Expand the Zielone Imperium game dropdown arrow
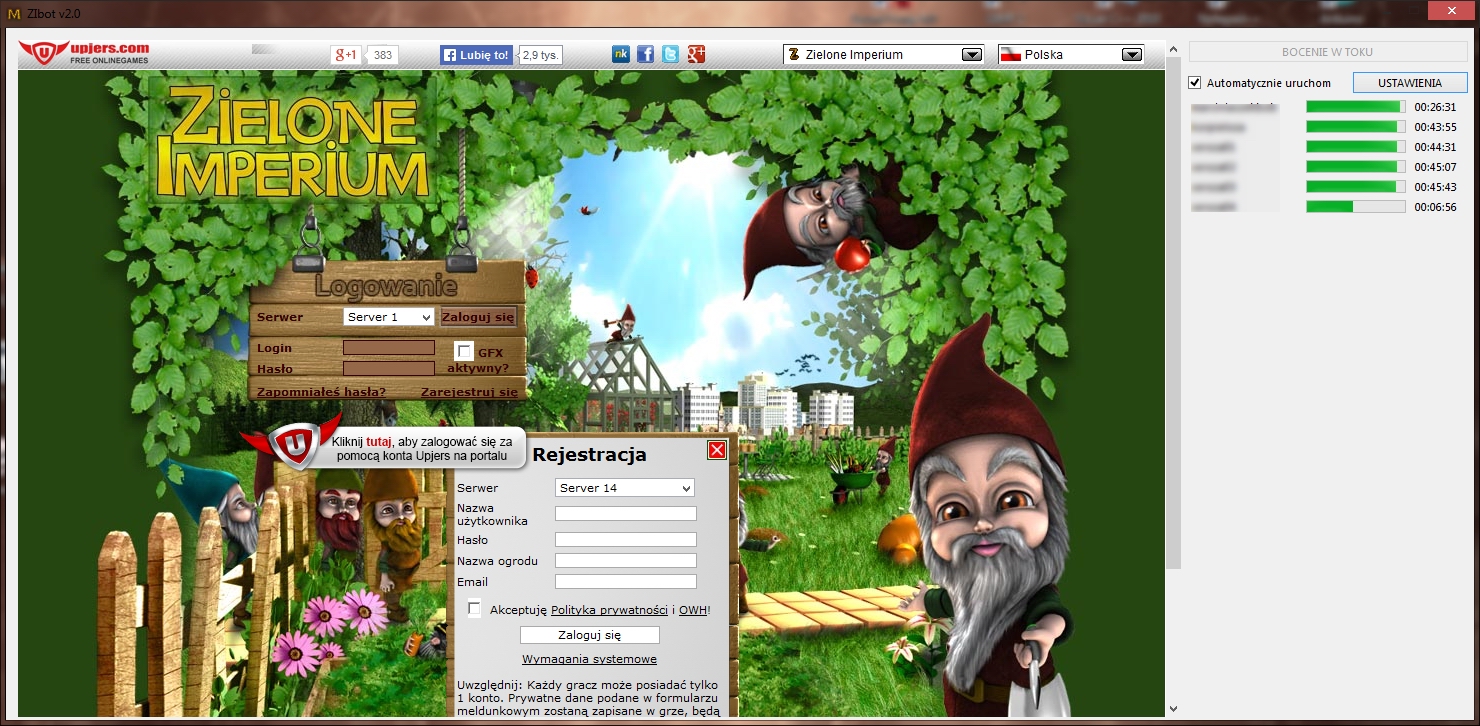Screen dimensions: 1480x726 tap(971, 55)
